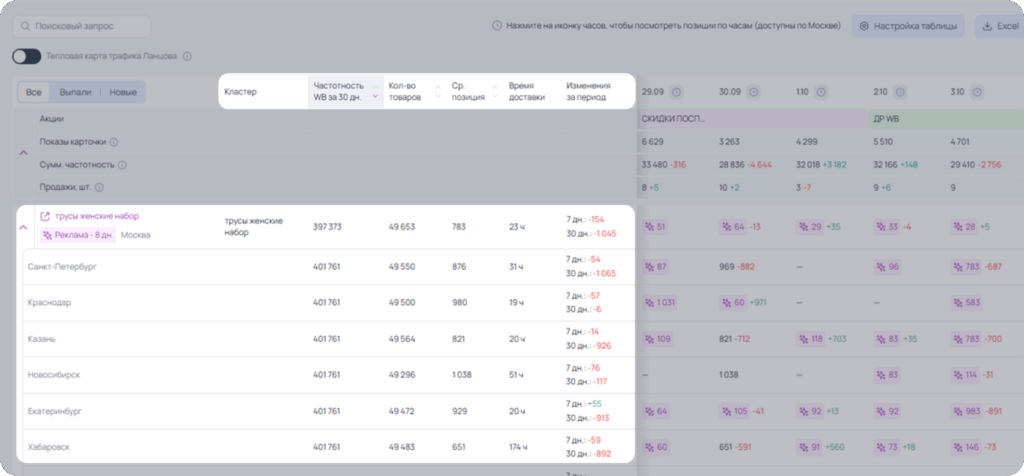
Task: Click the clock icon in hint text
Action: pos(497,26)
